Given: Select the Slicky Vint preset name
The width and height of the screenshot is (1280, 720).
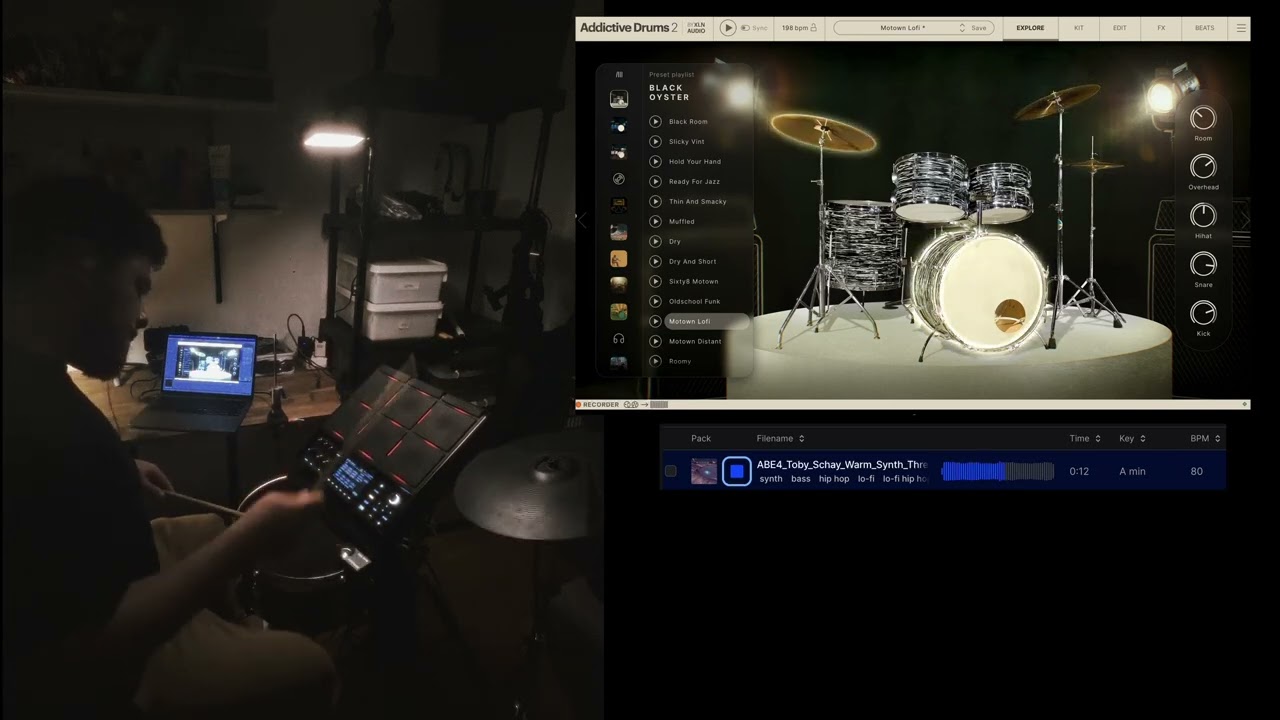Looking at the screenshot, I should tap(686, 141).
